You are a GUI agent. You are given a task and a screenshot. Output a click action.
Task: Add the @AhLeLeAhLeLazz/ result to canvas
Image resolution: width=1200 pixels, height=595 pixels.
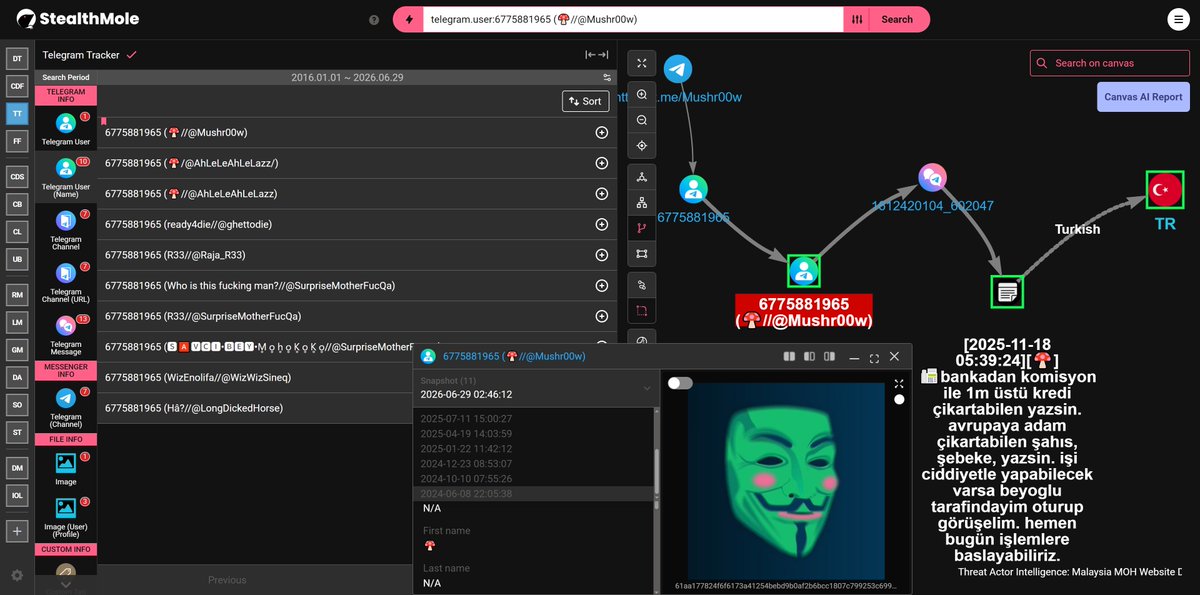(602, 163)
